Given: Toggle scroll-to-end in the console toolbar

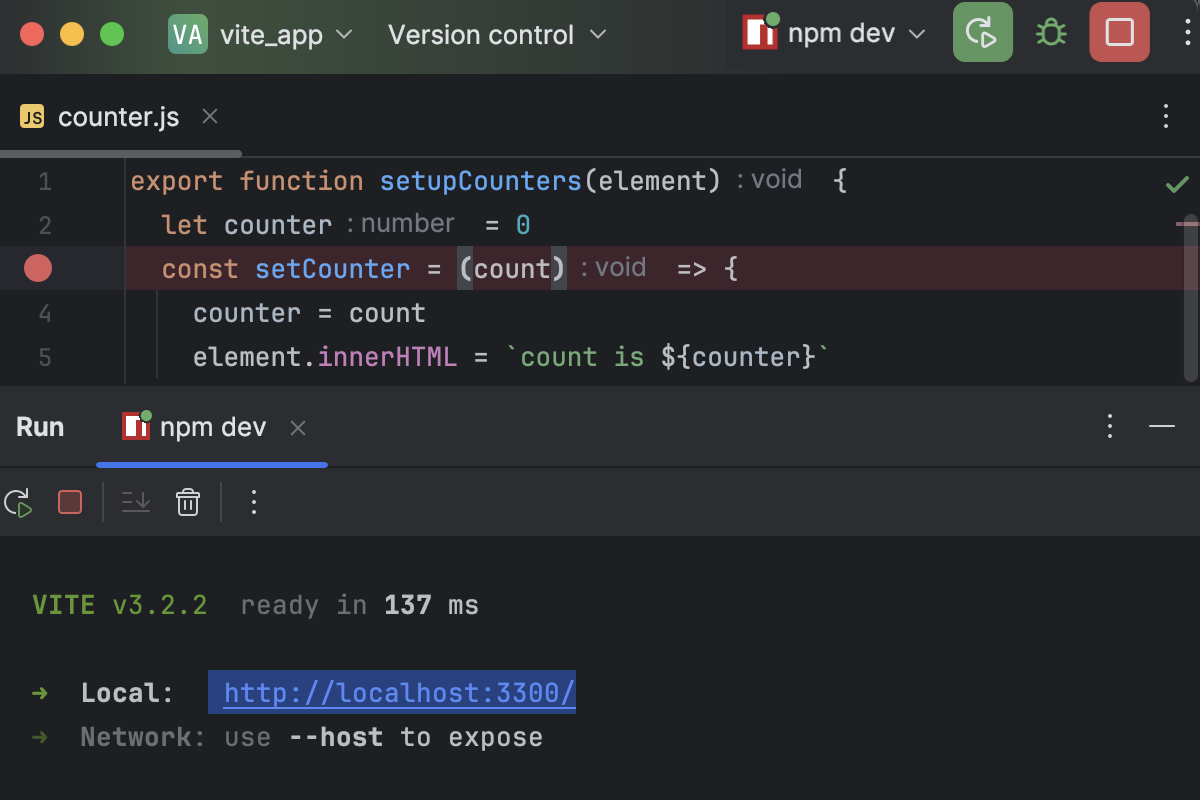Looking at the screenshot, I should coord(136,502).
